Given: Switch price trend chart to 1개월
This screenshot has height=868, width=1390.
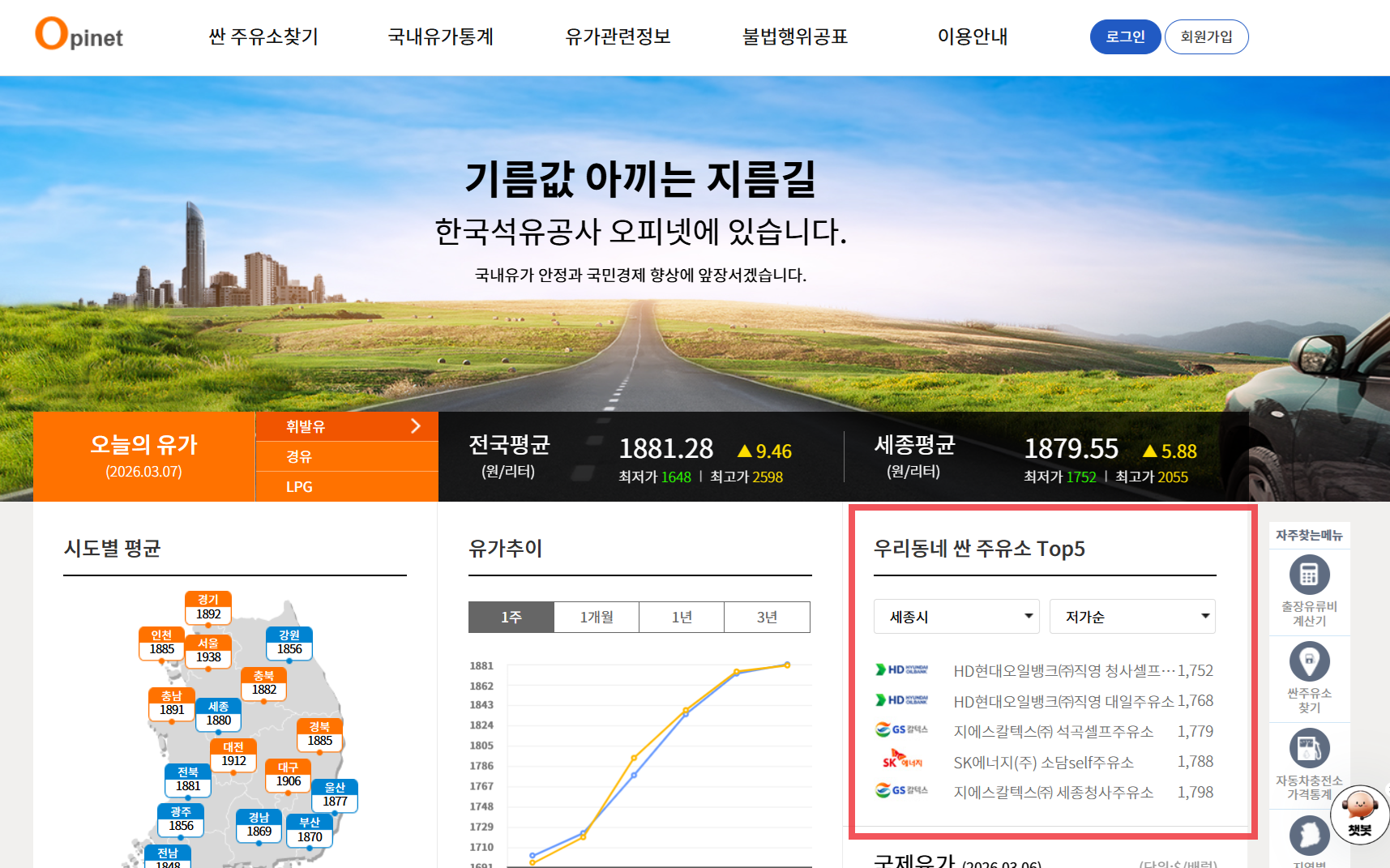Looking at the screenshot, I should click(597, 618).
